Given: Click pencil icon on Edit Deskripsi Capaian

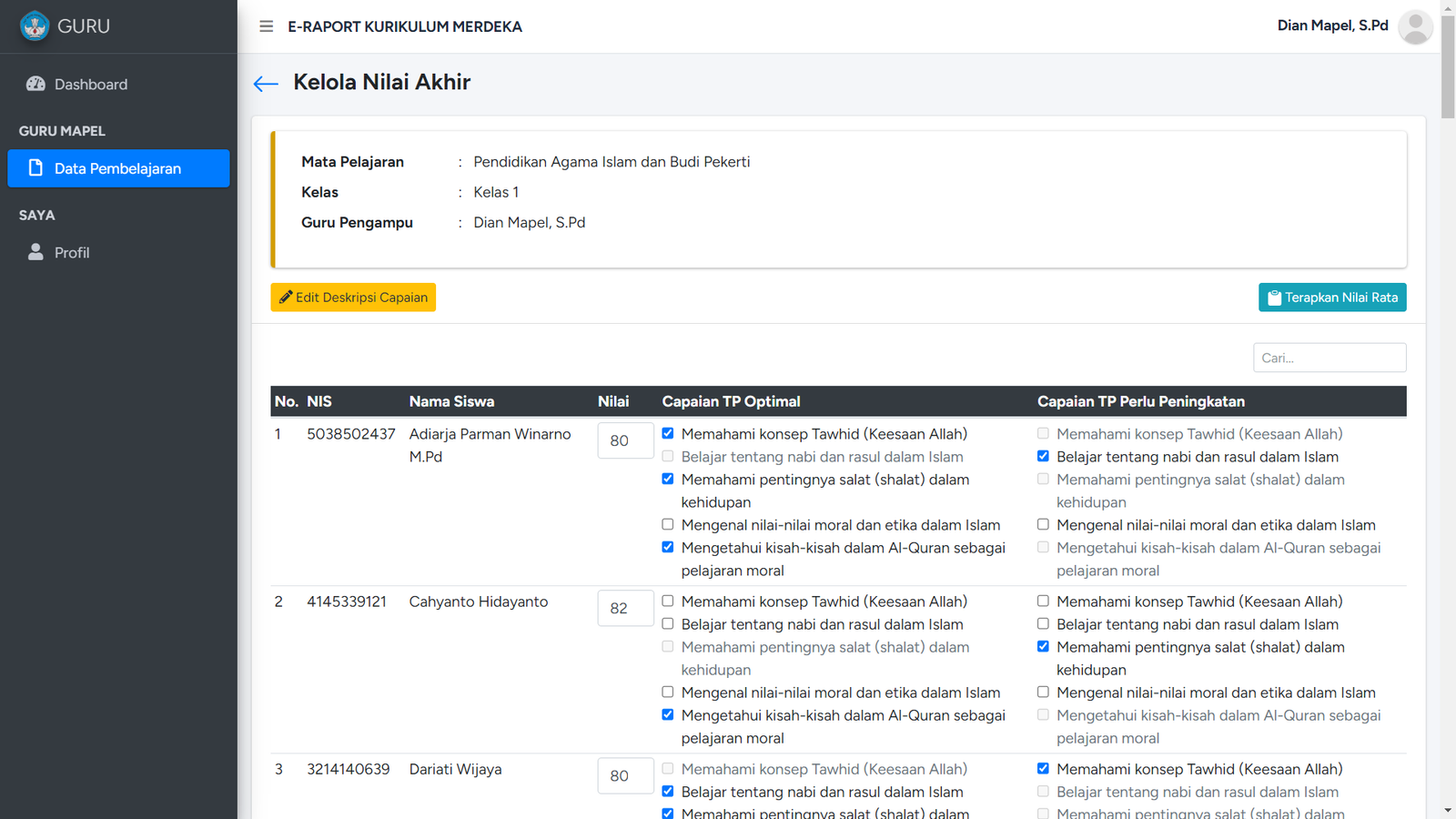Looking at the screenshot, I should pyautogui.click(x=286, y=297).
